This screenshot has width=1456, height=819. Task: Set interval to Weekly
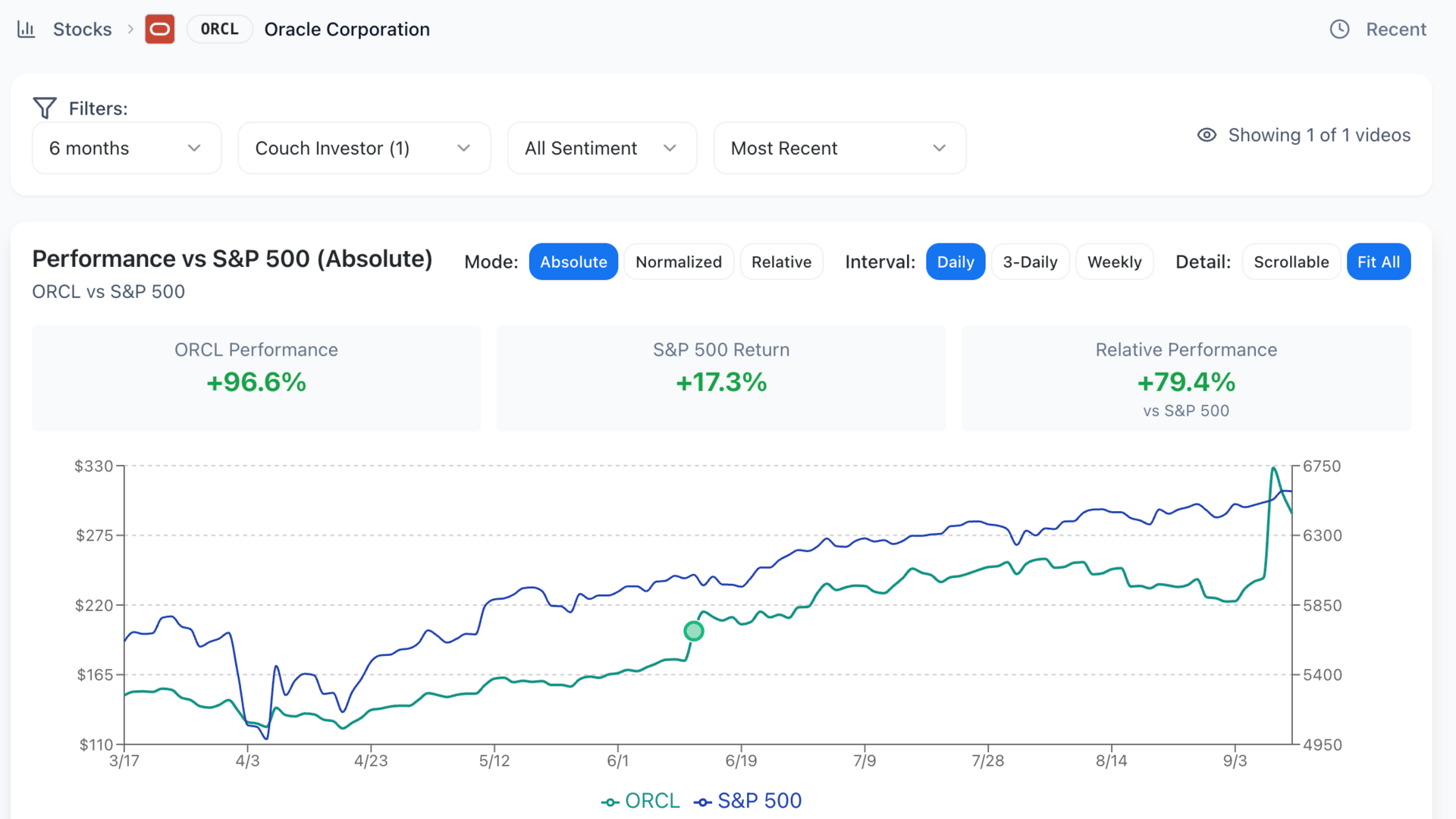(x=1113, y=262)
